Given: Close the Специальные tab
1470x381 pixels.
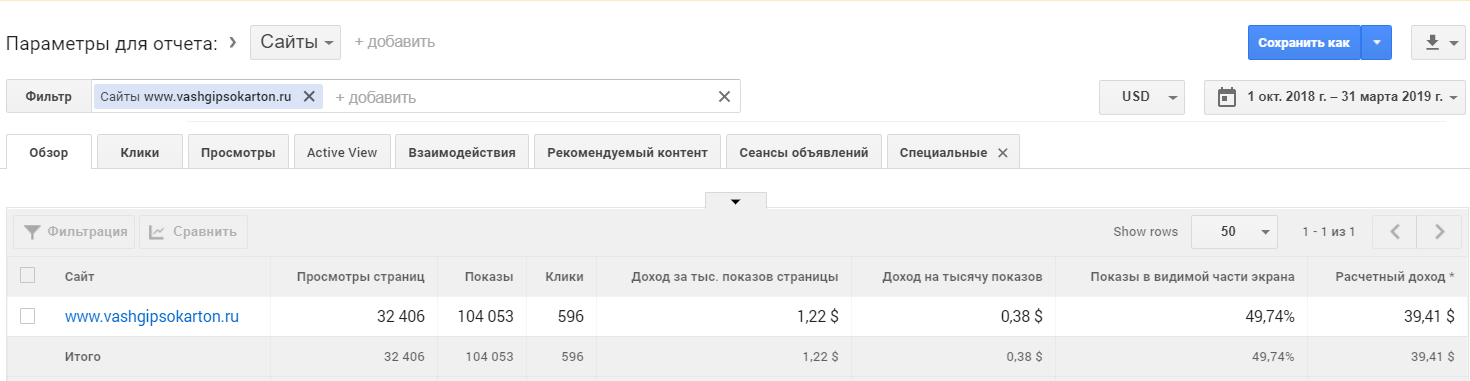Looking at the screenshot, I should [x=1002, y=153].
